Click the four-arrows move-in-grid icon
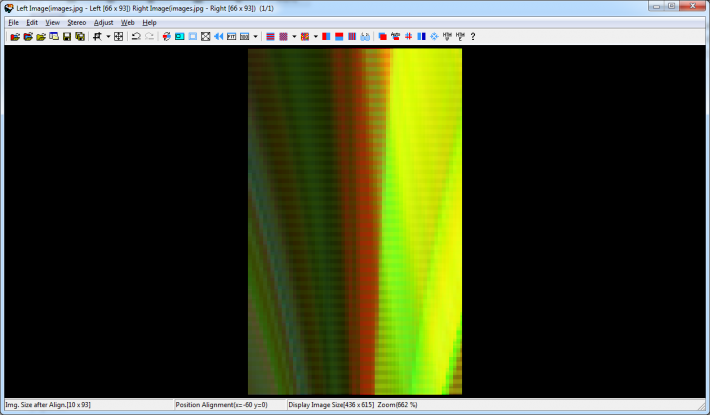The width and height of the screenshot is (710, 415). point(119,37)
